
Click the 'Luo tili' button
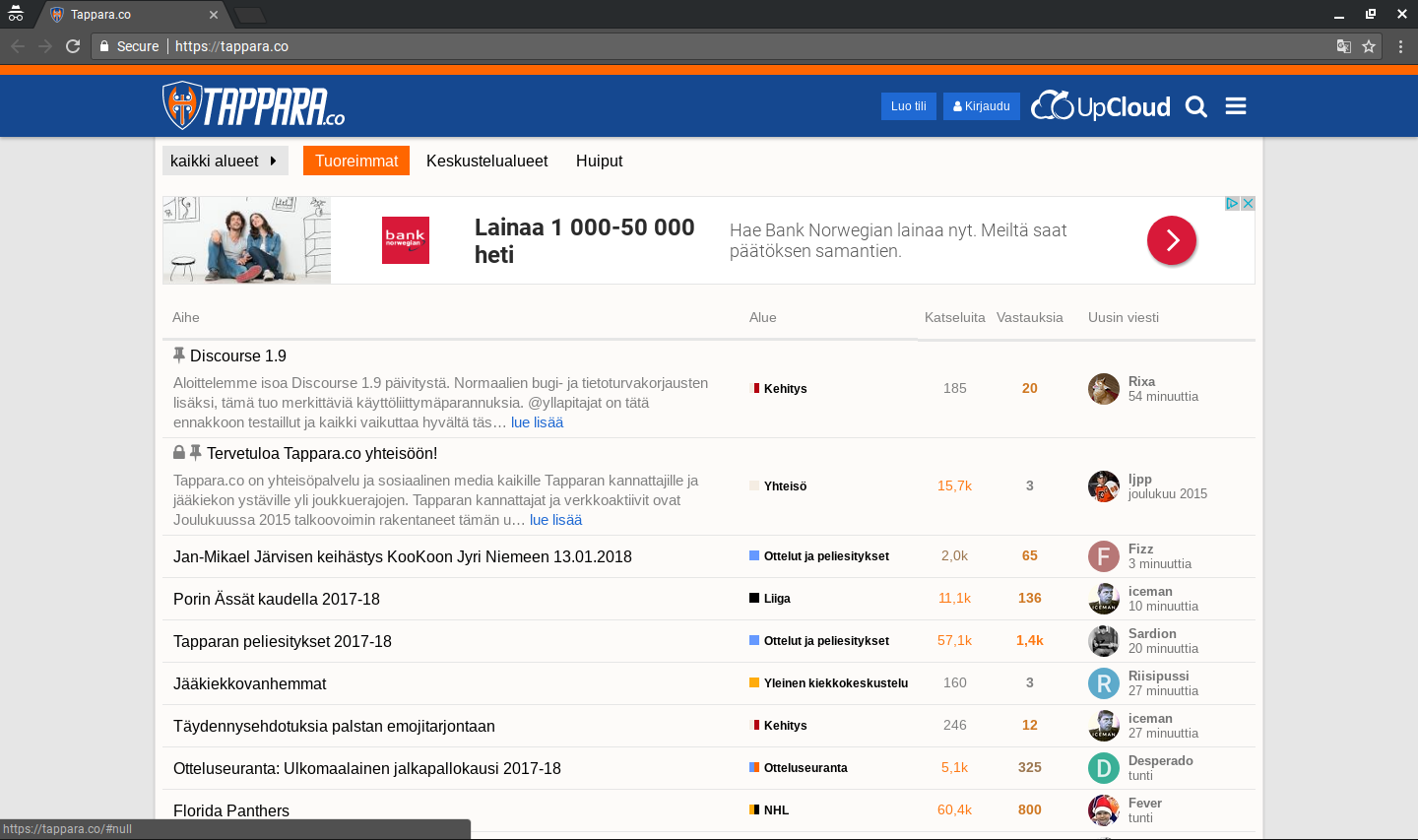908,106
